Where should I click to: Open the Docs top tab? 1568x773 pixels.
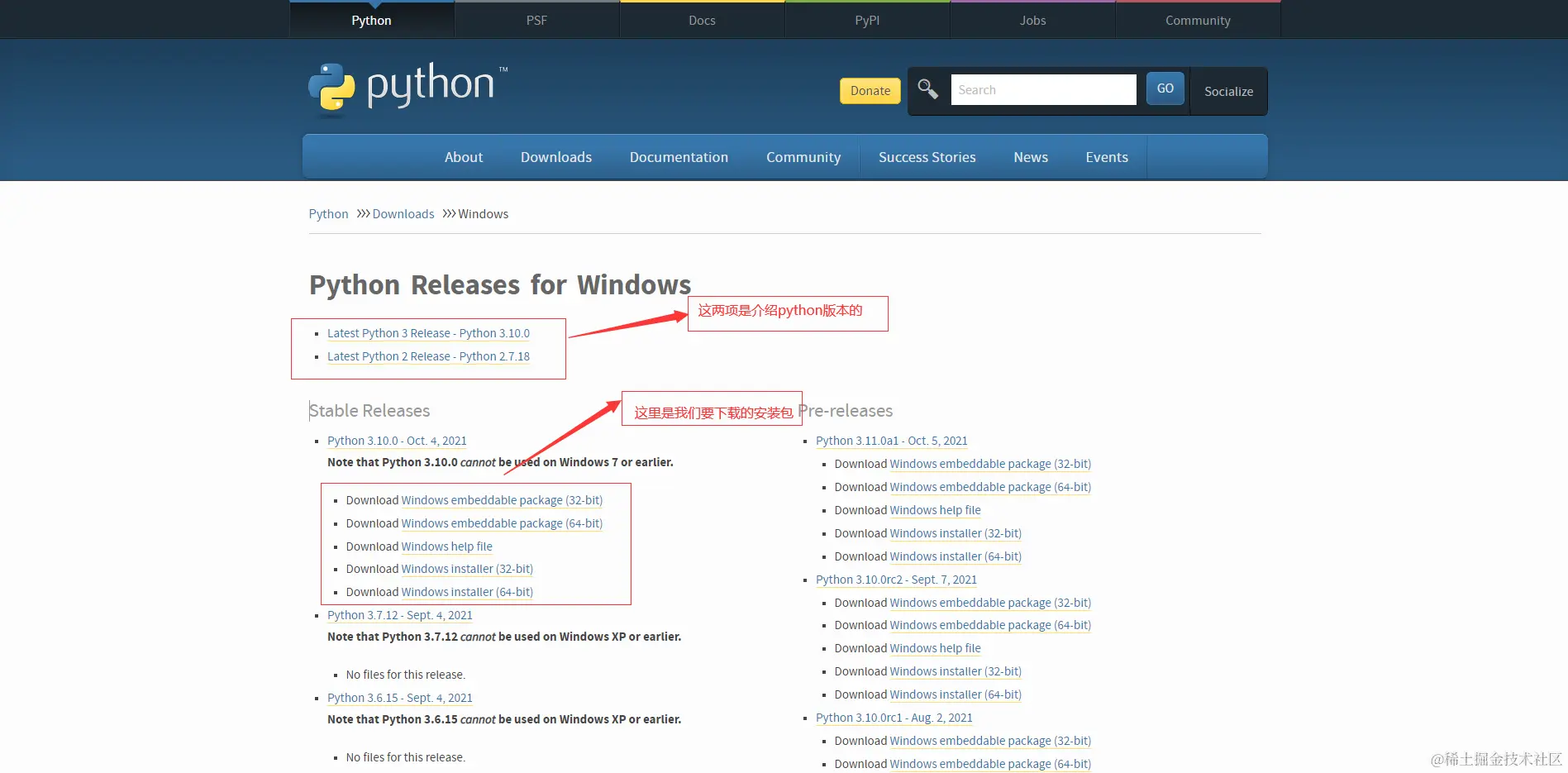[x=702, y=20]
